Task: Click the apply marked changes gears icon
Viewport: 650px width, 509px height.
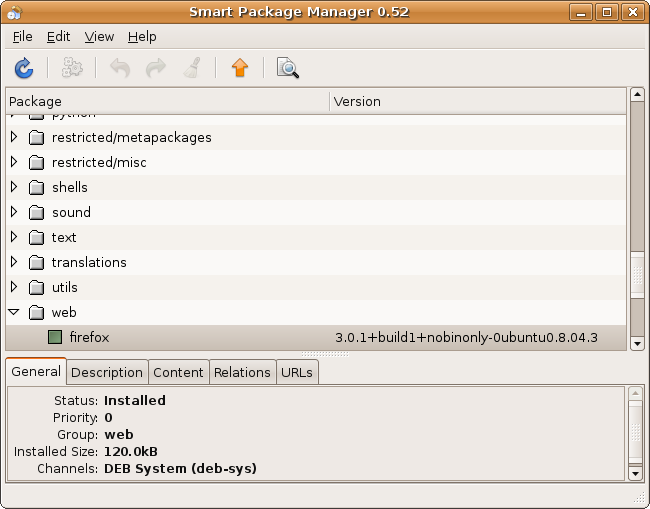Action: (x=72, y=68)
